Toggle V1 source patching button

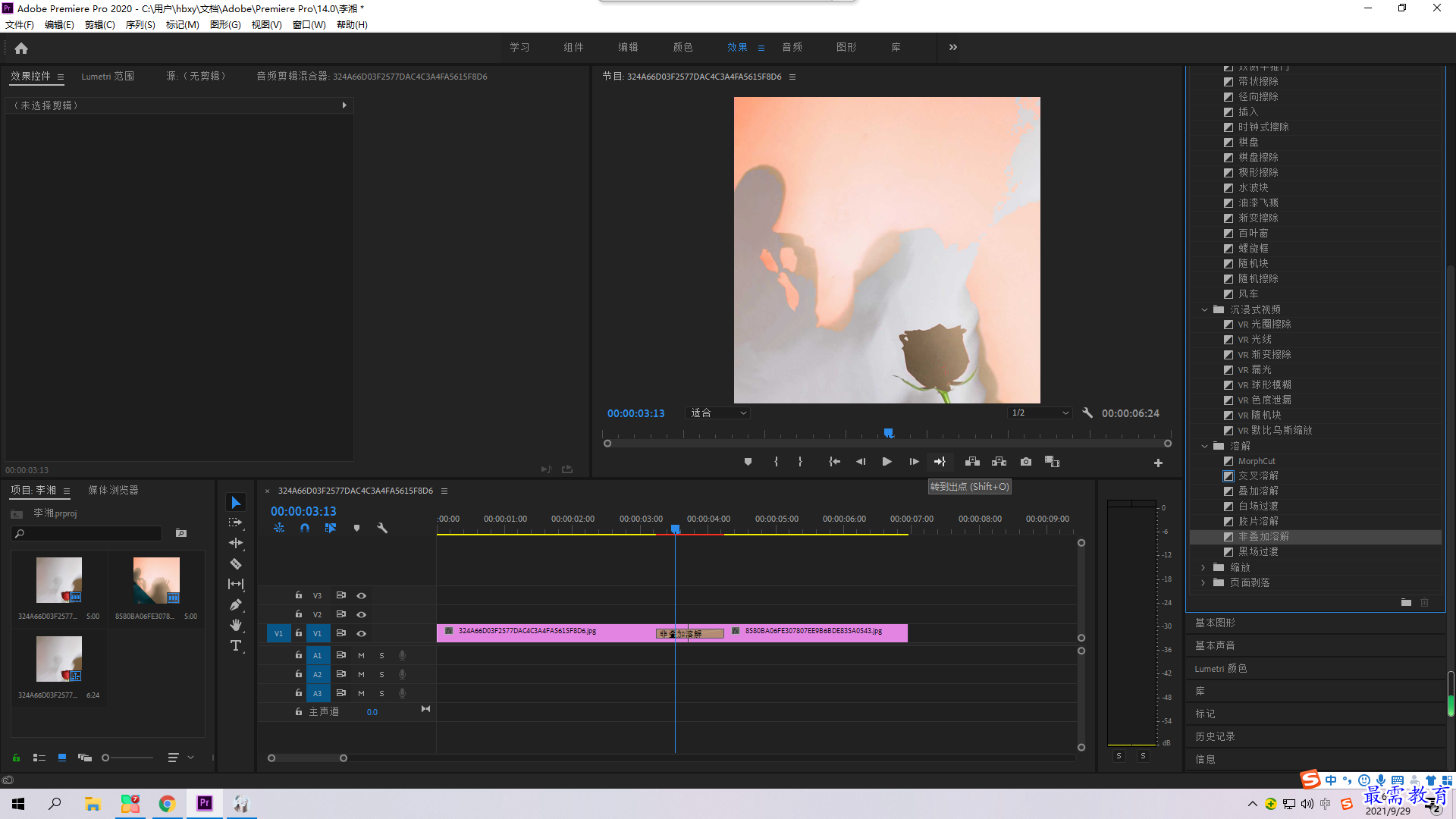pos(278,633)
